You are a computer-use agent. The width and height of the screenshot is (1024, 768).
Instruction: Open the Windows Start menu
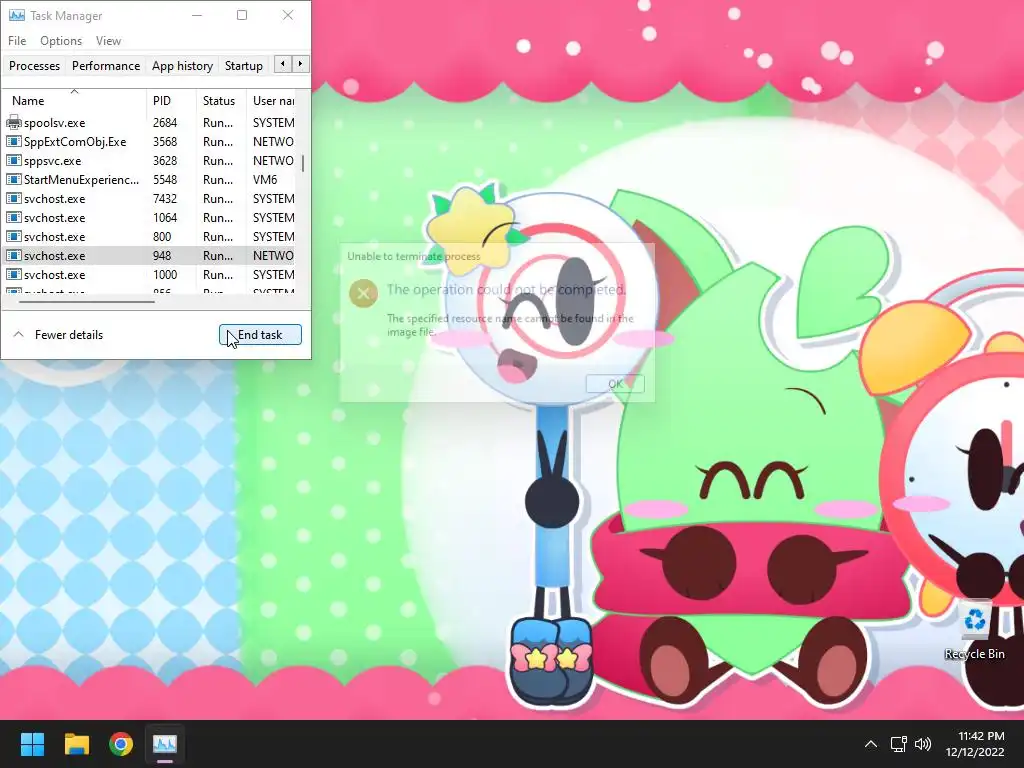[x=32, y=744]
